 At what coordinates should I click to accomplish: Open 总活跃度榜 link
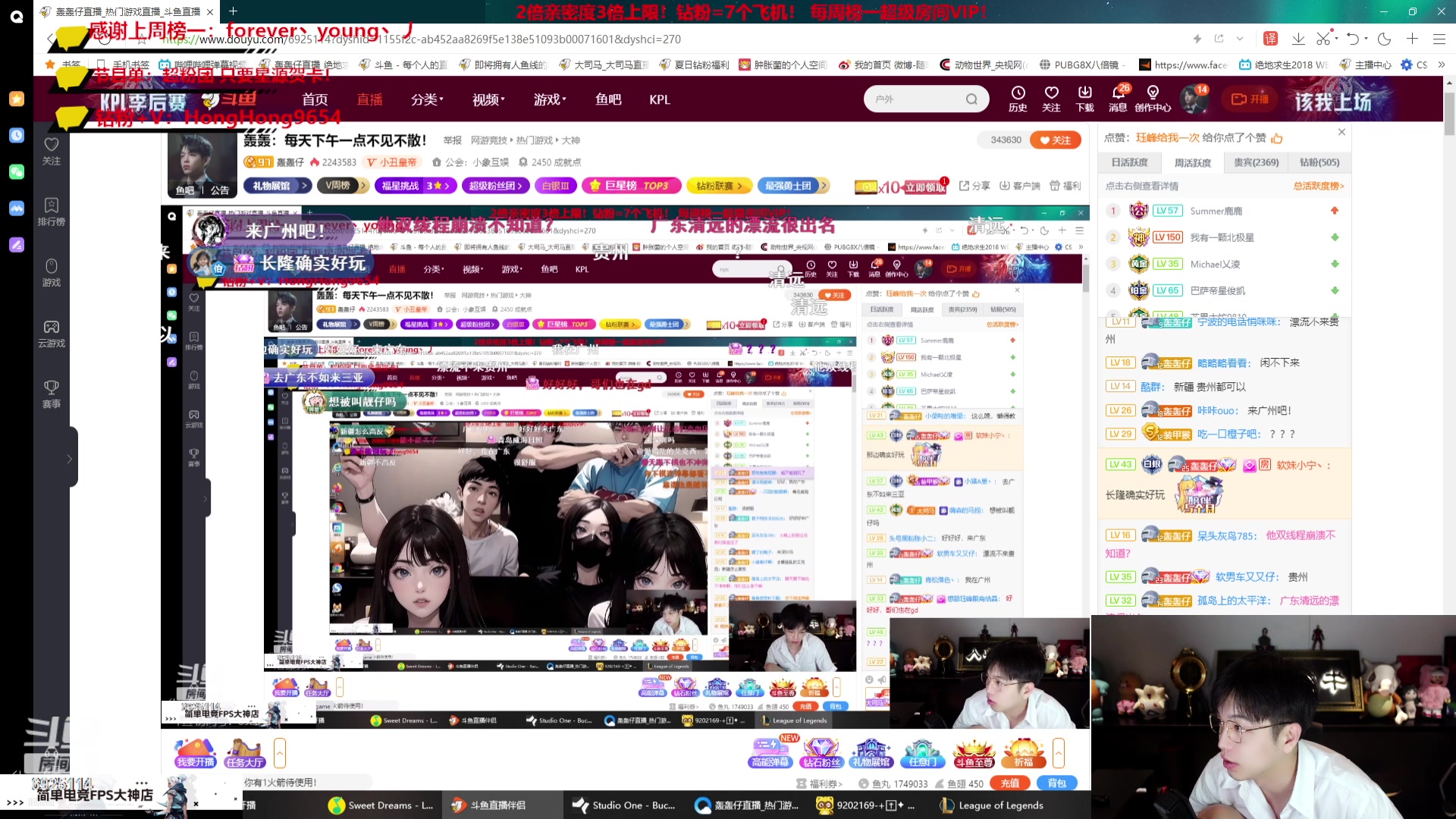coord(1318,186)
